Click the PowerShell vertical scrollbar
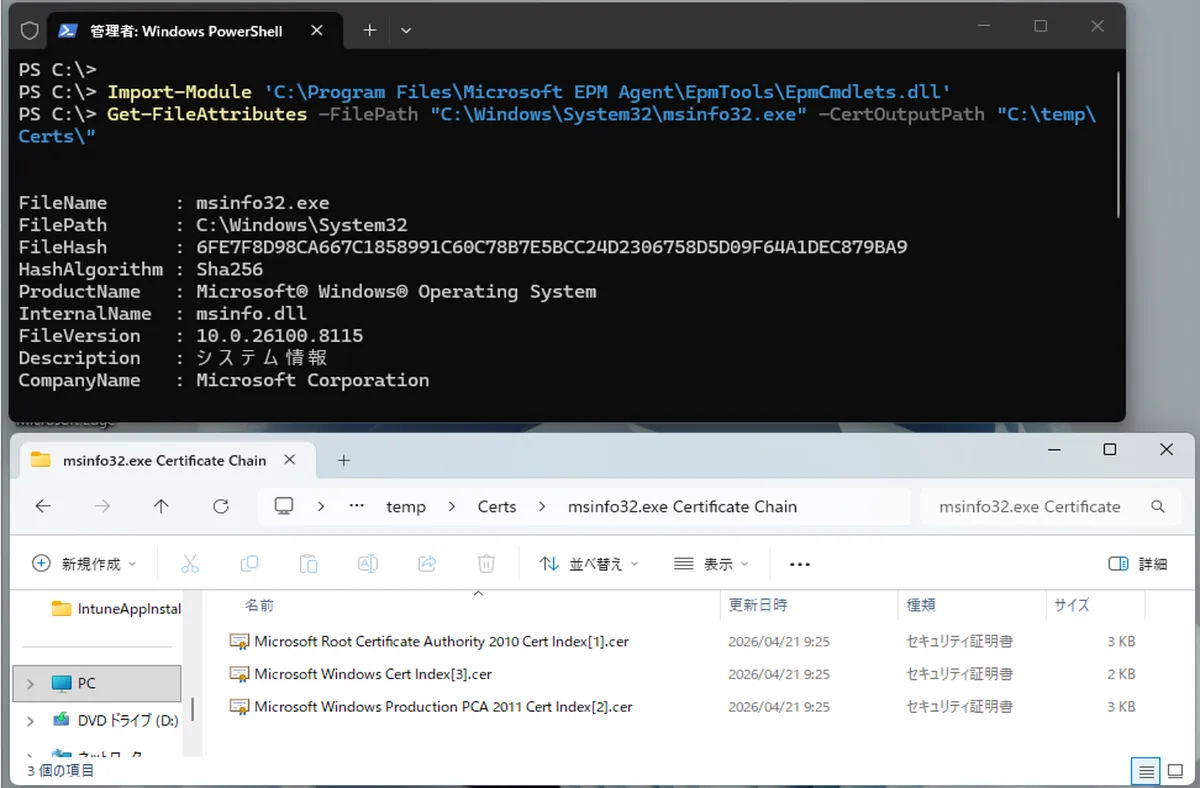The image size is (1200, 788). point(1119,140)
